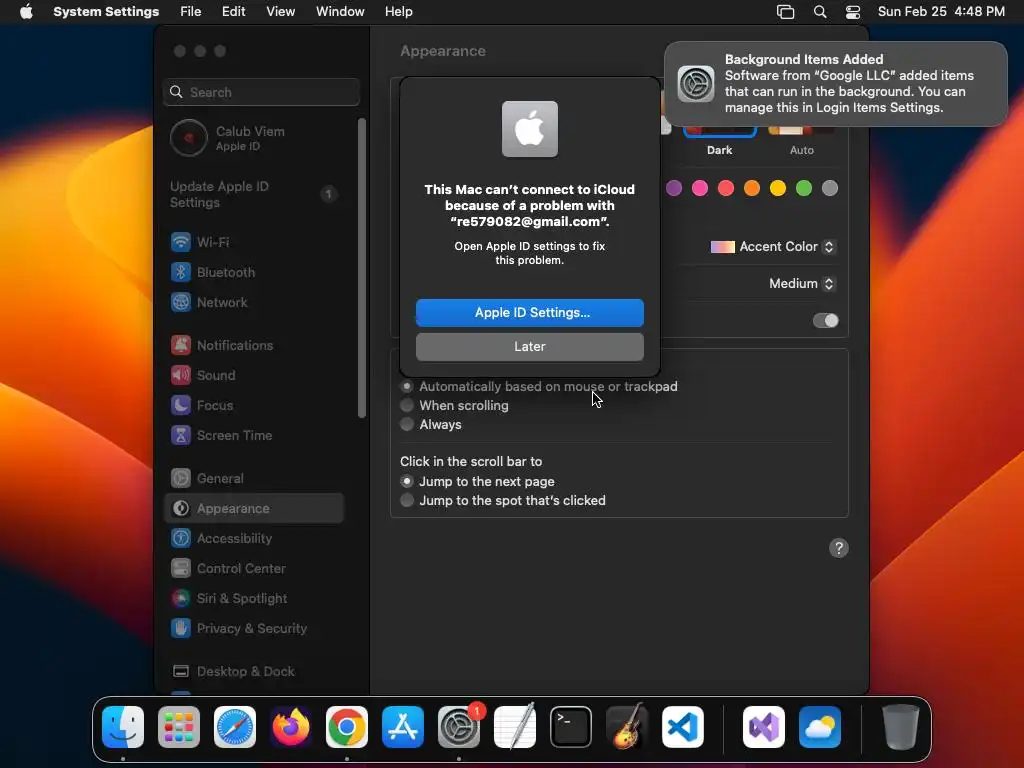
Task: Open the Apple menu
Action: pyautogui.click(x=26, y=12)
